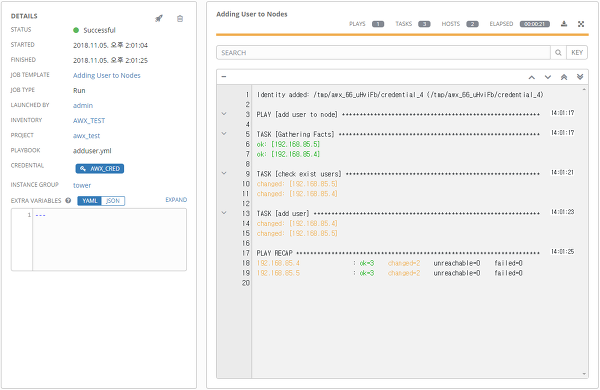This screenshot has width=600, height=390.
Task: Collapse the PLAY add user to node section
Action: (x=224, y=114)
